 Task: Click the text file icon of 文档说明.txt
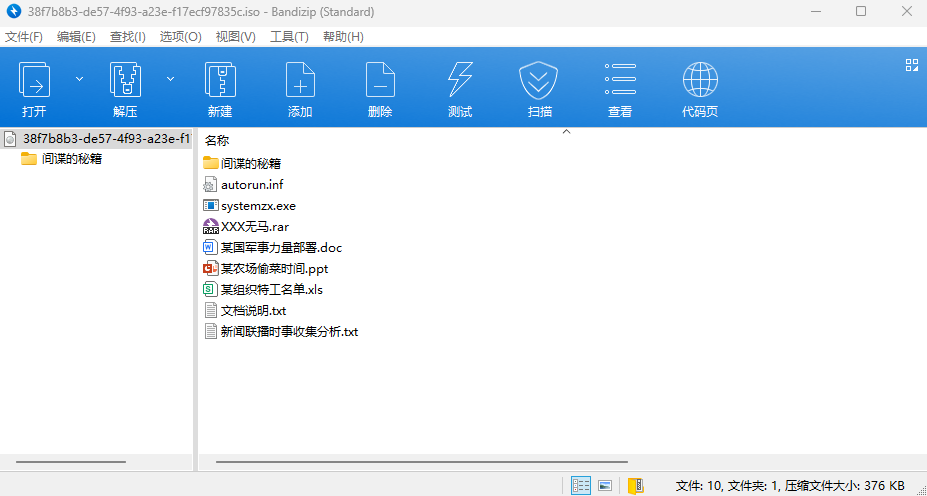tap(210, 310)
